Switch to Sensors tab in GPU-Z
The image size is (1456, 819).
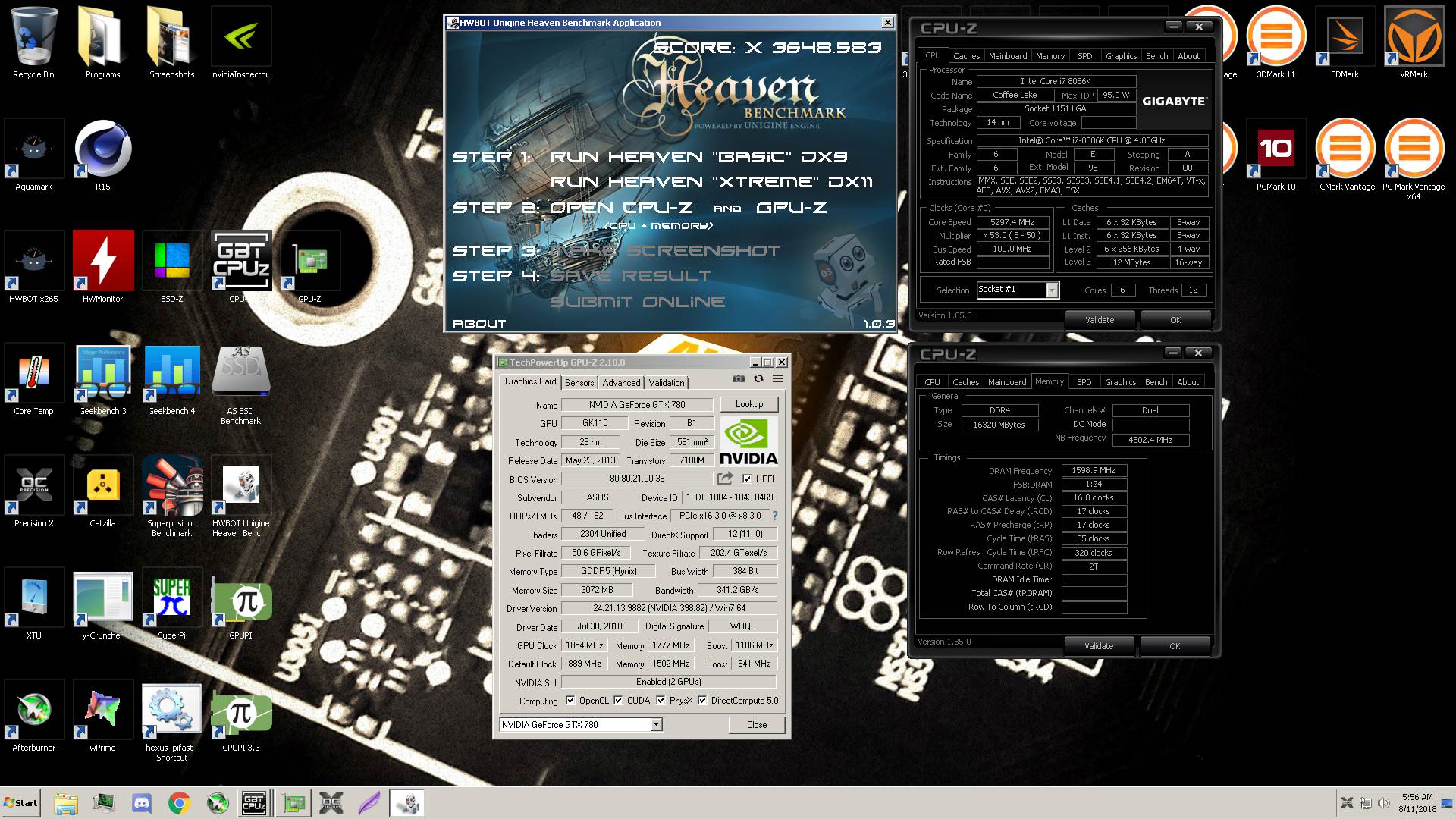[x=579, y=383]
